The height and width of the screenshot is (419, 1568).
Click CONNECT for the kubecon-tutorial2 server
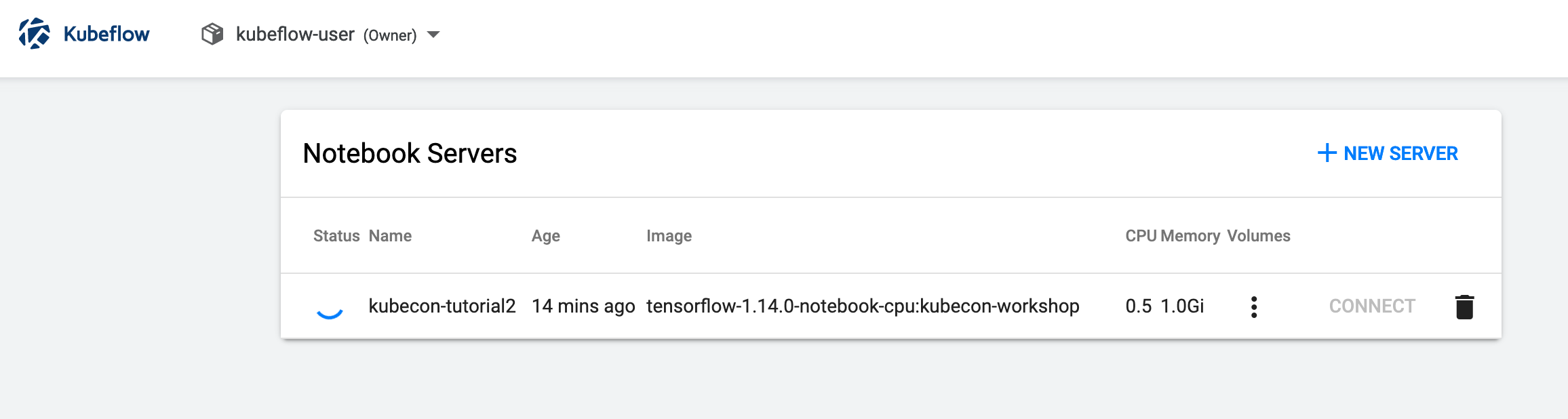(1372, 306)
